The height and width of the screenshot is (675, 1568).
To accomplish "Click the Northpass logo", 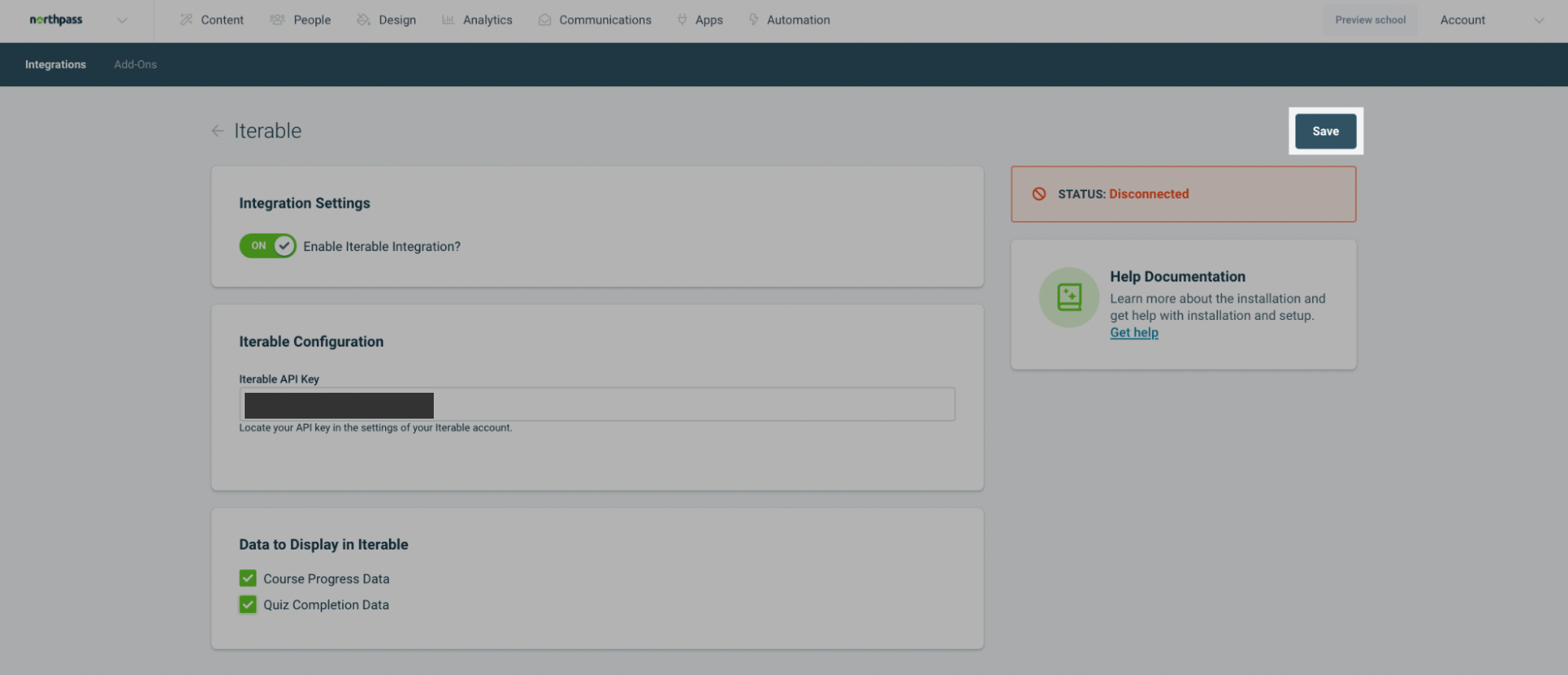I will pos(56,20).
